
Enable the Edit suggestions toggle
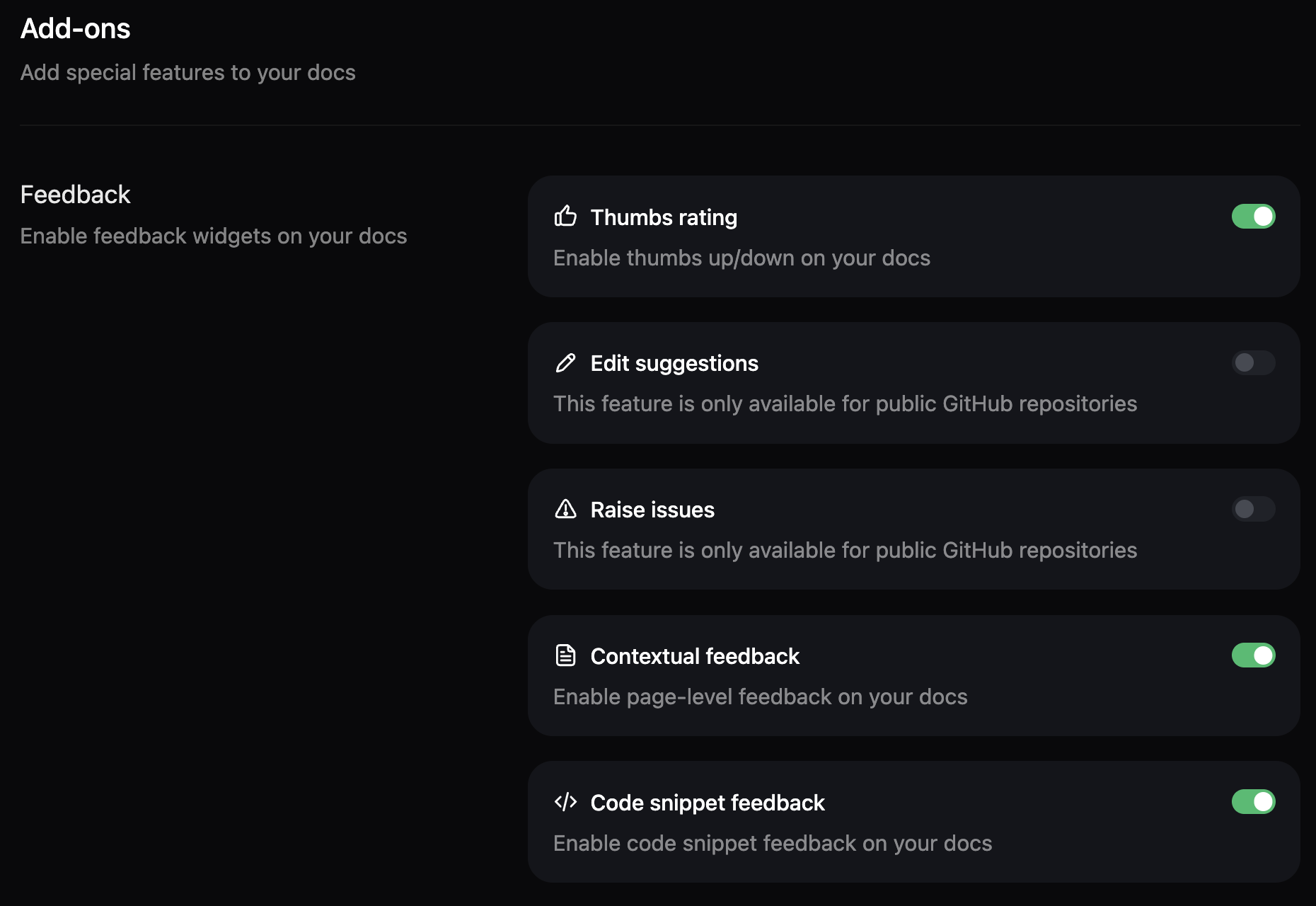(x=1253, y=363)
